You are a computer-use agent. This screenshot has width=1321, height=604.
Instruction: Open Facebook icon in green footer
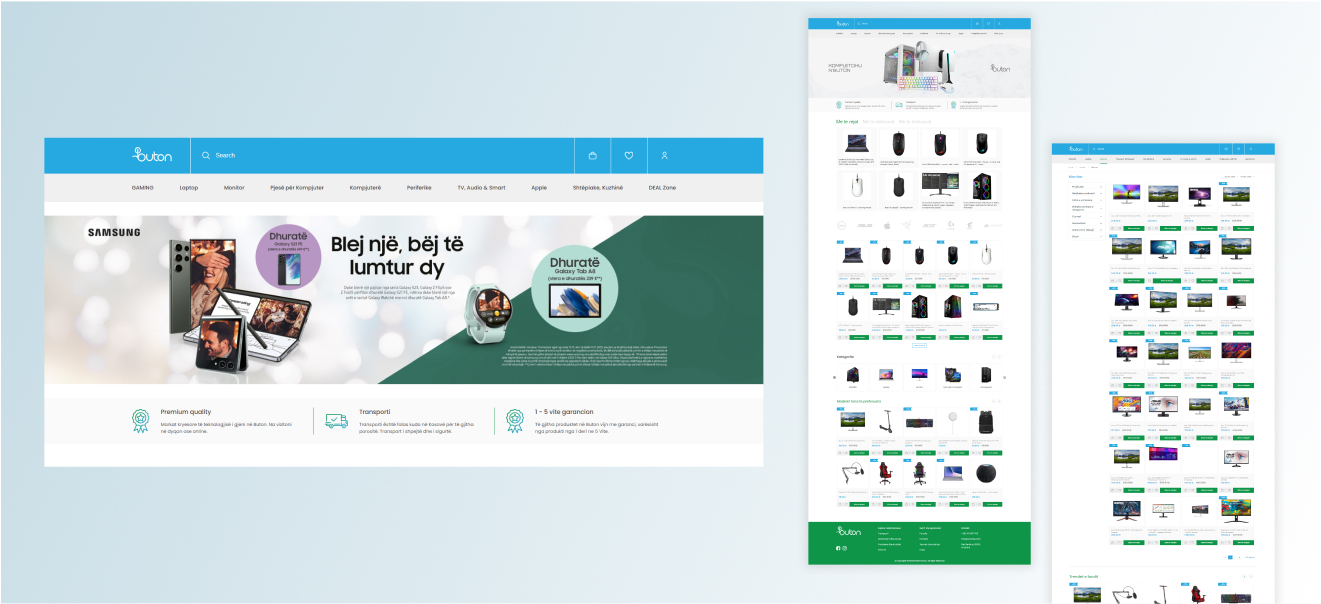coord(838,548)
